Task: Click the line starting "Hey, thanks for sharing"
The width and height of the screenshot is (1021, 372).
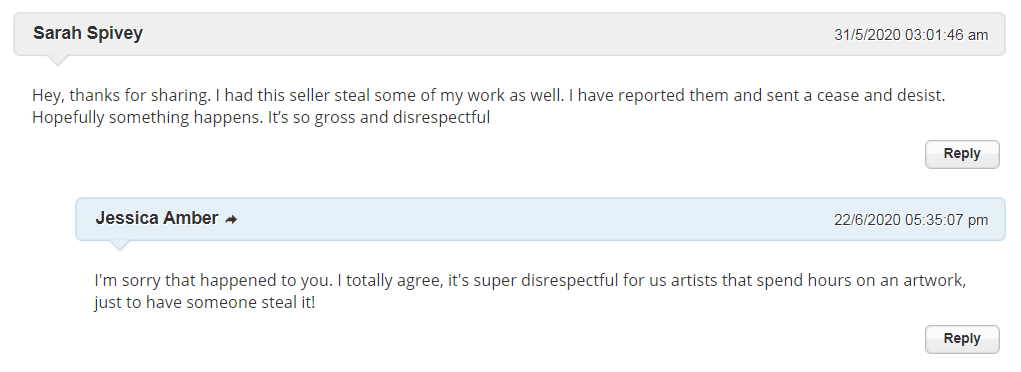Action: point(488,96)
